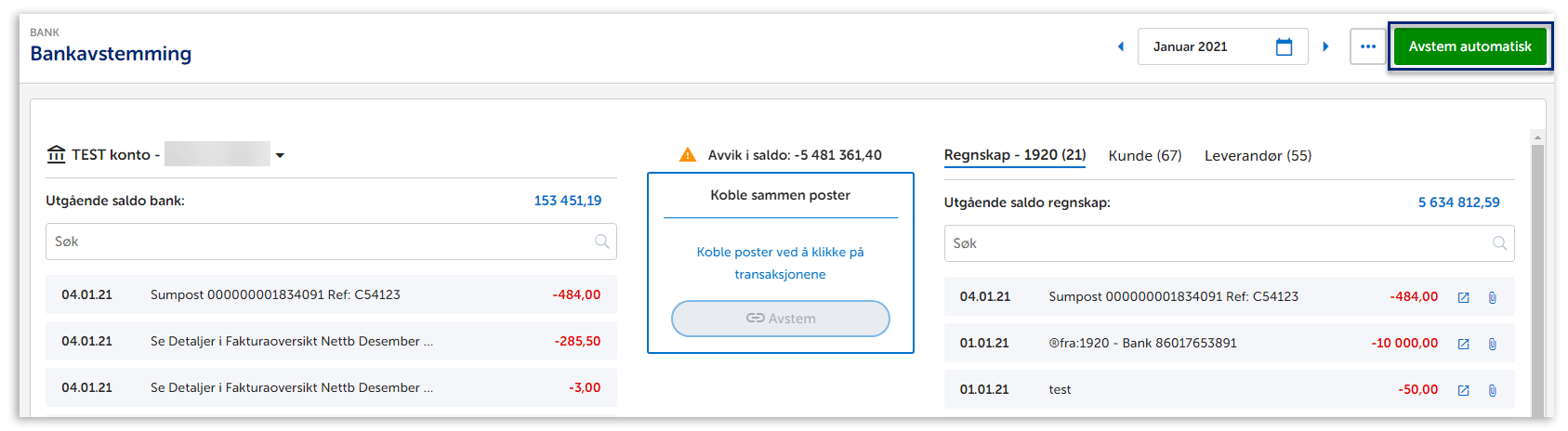
Task: Expand the TEST konto account dropdown
Action: point(280,155)
